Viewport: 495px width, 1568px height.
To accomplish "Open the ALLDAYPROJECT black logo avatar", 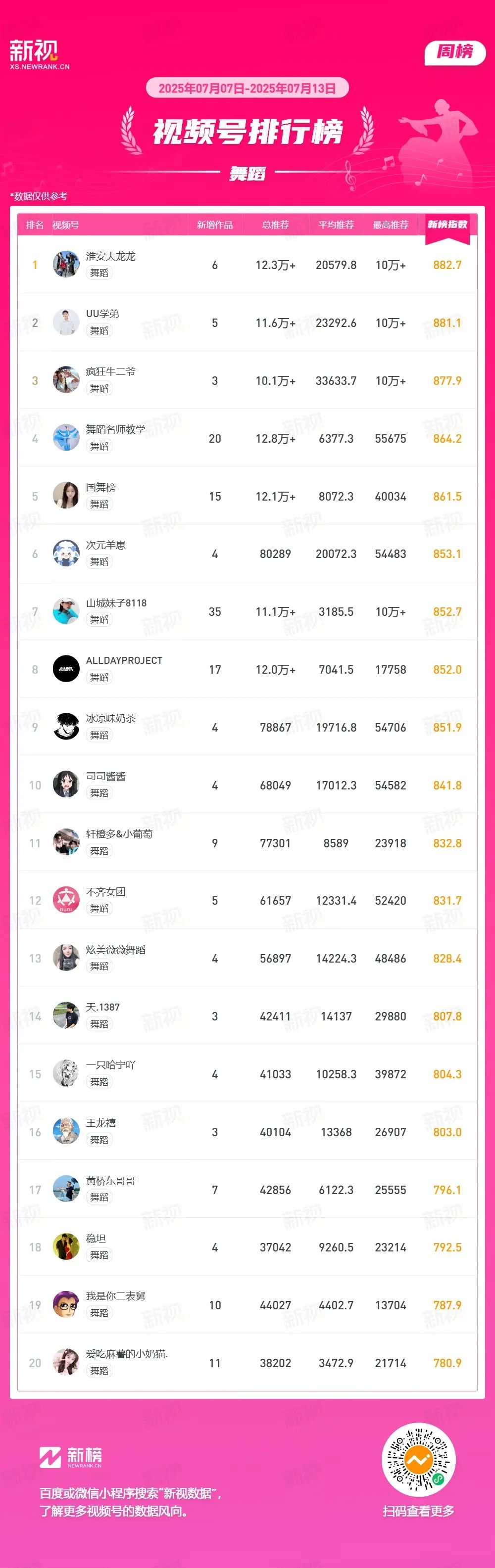I will tap(66, 668).
